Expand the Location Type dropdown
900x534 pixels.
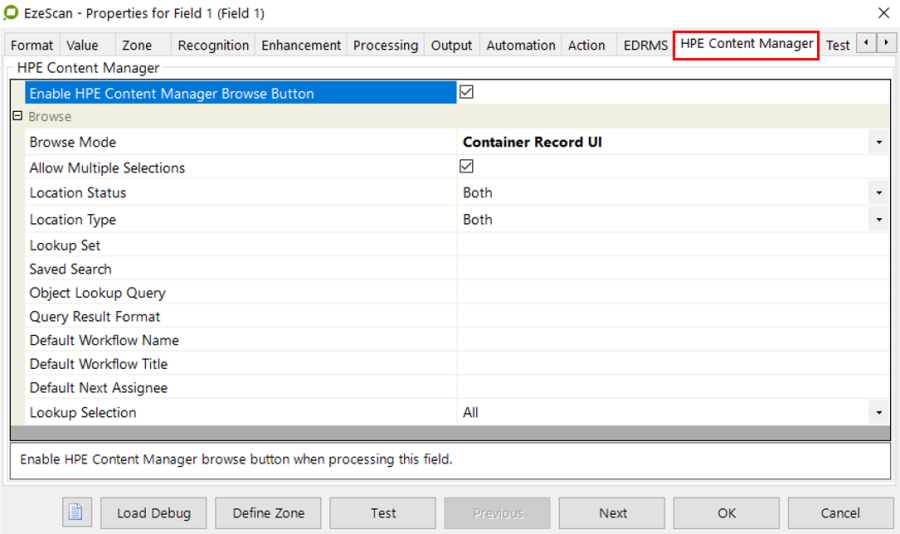tap(878, 220)
